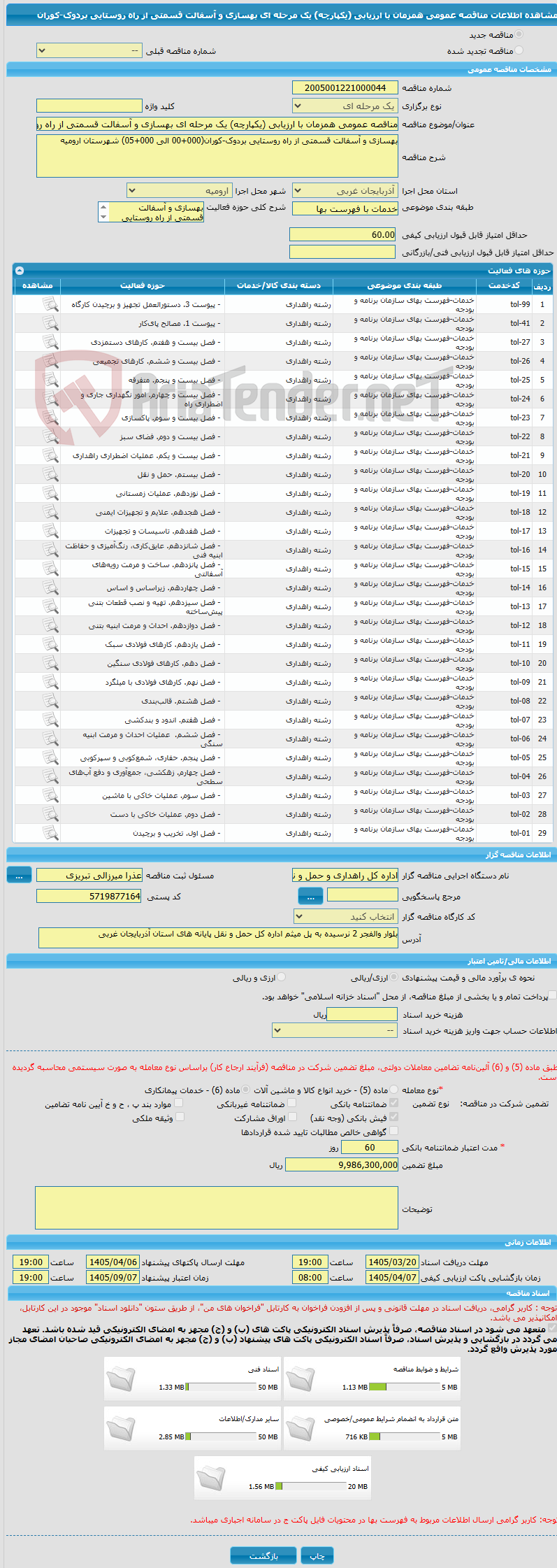Toggle وثیقه ملکی checkbox
Image resolution: width=557 pixels, height=1568 pixels.
click(180, 1117)
